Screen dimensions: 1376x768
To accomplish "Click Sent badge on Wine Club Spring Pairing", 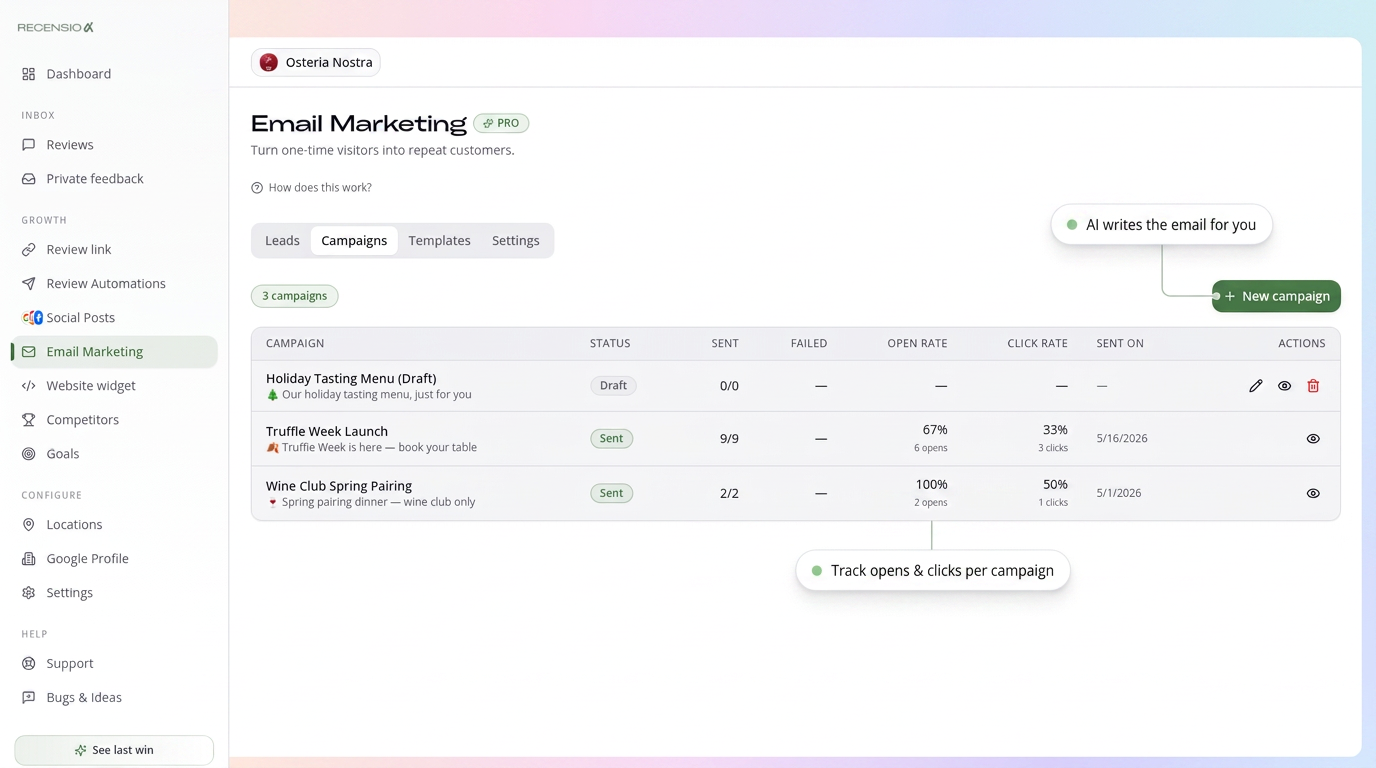I will pyautogui.click(x=611, y=493).
